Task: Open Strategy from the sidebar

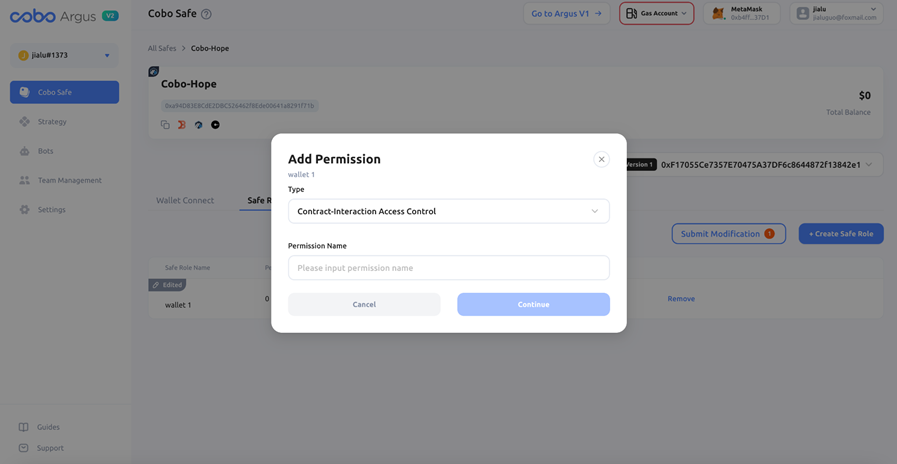Action: pyautogui.click(x=52, y=122)
